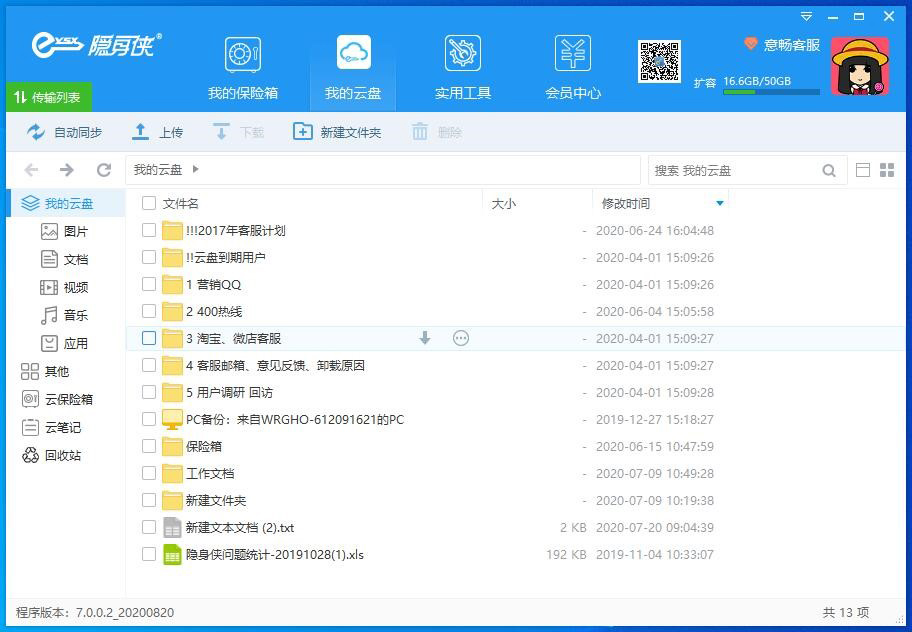
Task: Open 云笔记 in the sidebar
Action: click(51, 427)
